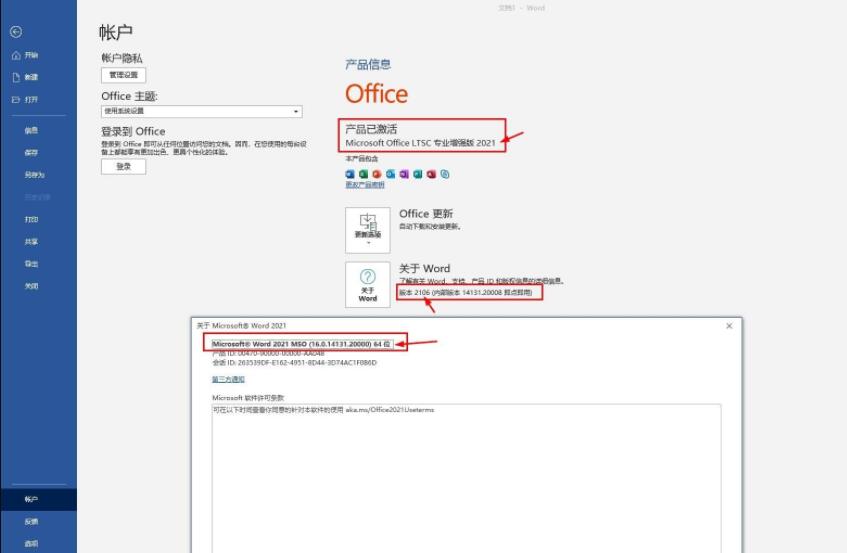This screenshot has height=553, width=847.
Task: Click the 关于 Word question-mark button
Action: click(368, 285)
